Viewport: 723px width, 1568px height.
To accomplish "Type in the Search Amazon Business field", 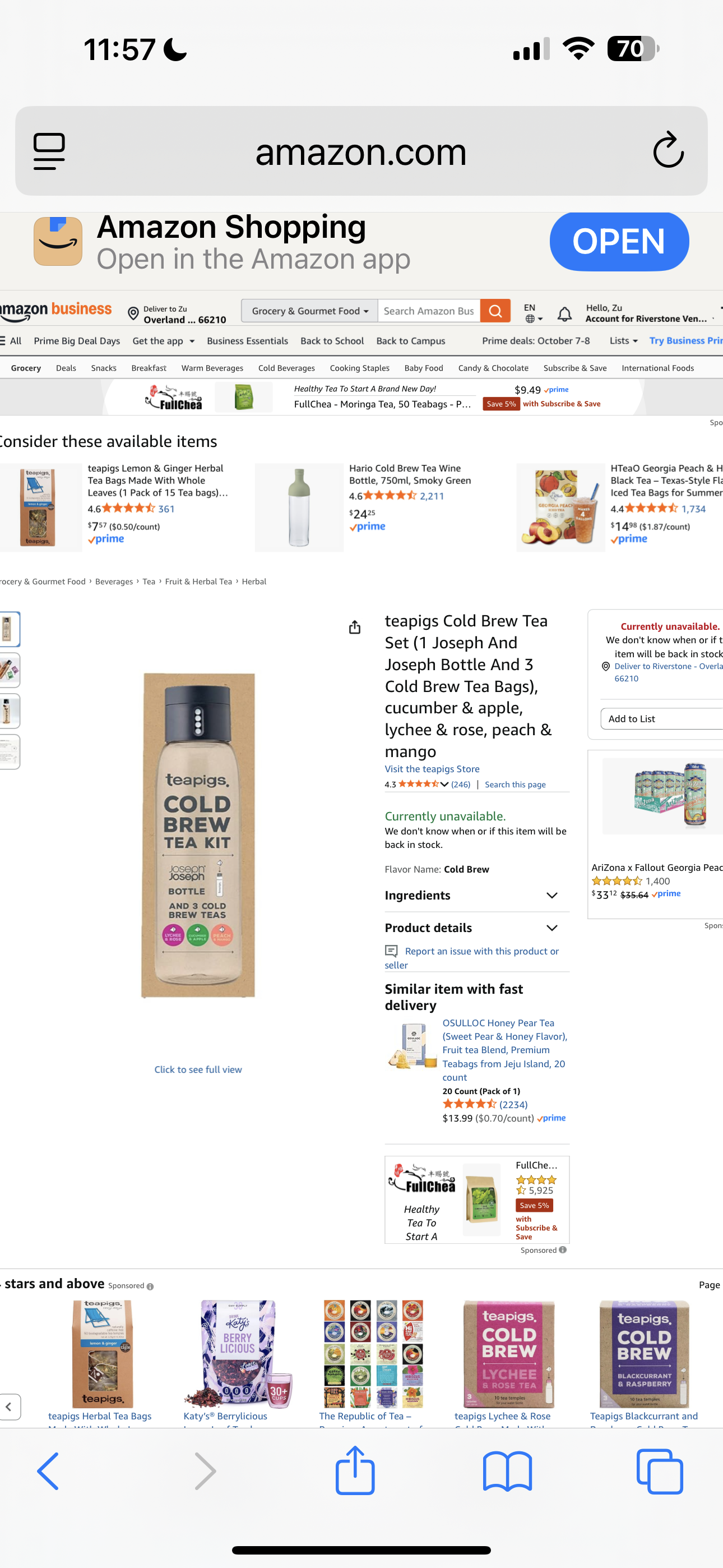I will click(428, 311).
